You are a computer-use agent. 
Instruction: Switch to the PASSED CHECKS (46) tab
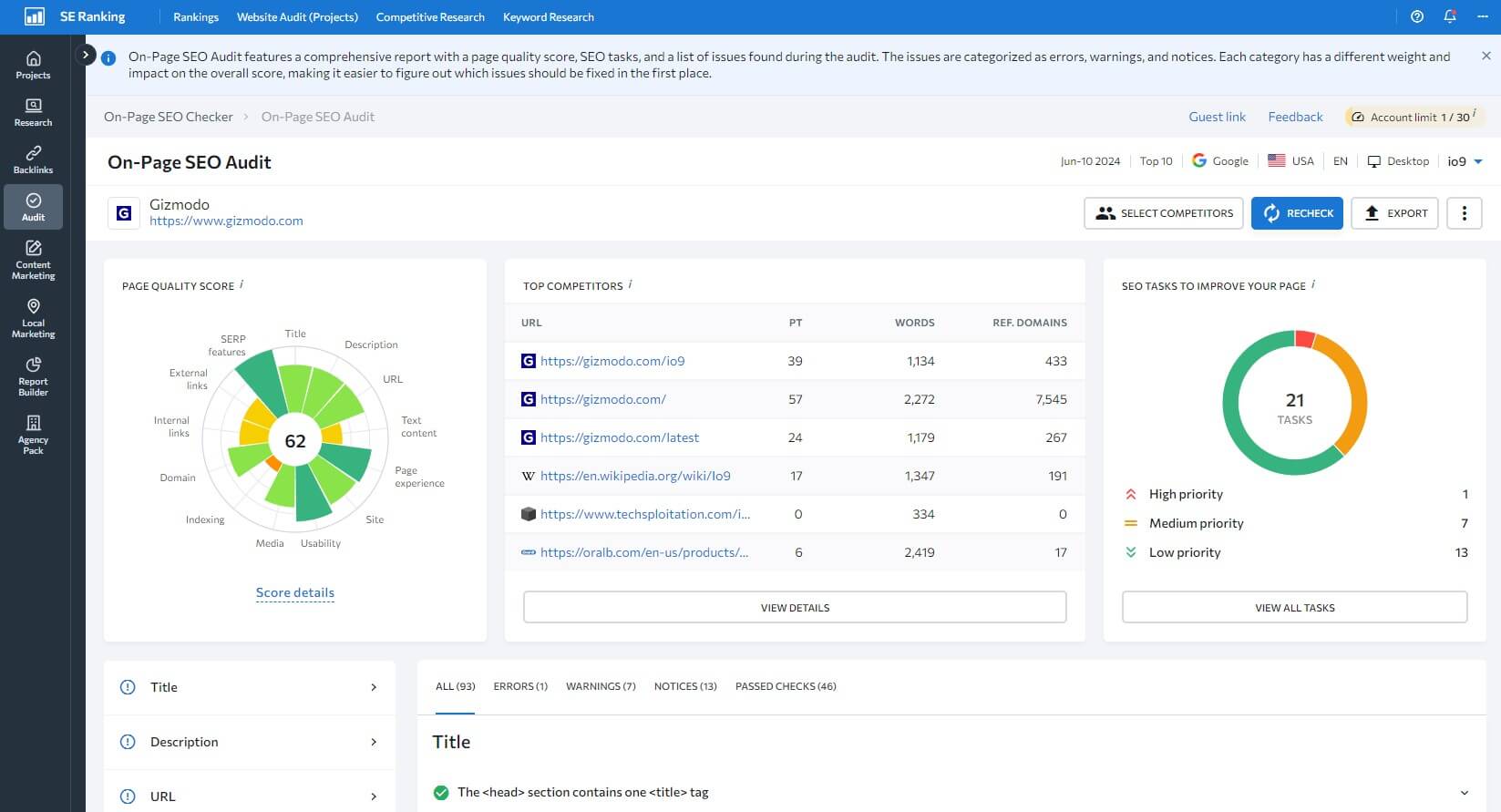786,686
